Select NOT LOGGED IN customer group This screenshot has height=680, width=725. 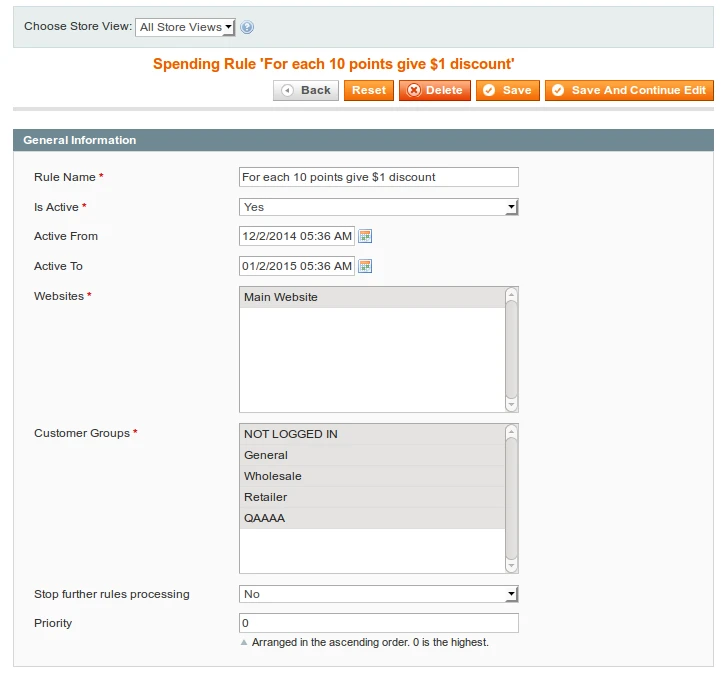coord(371,434)
